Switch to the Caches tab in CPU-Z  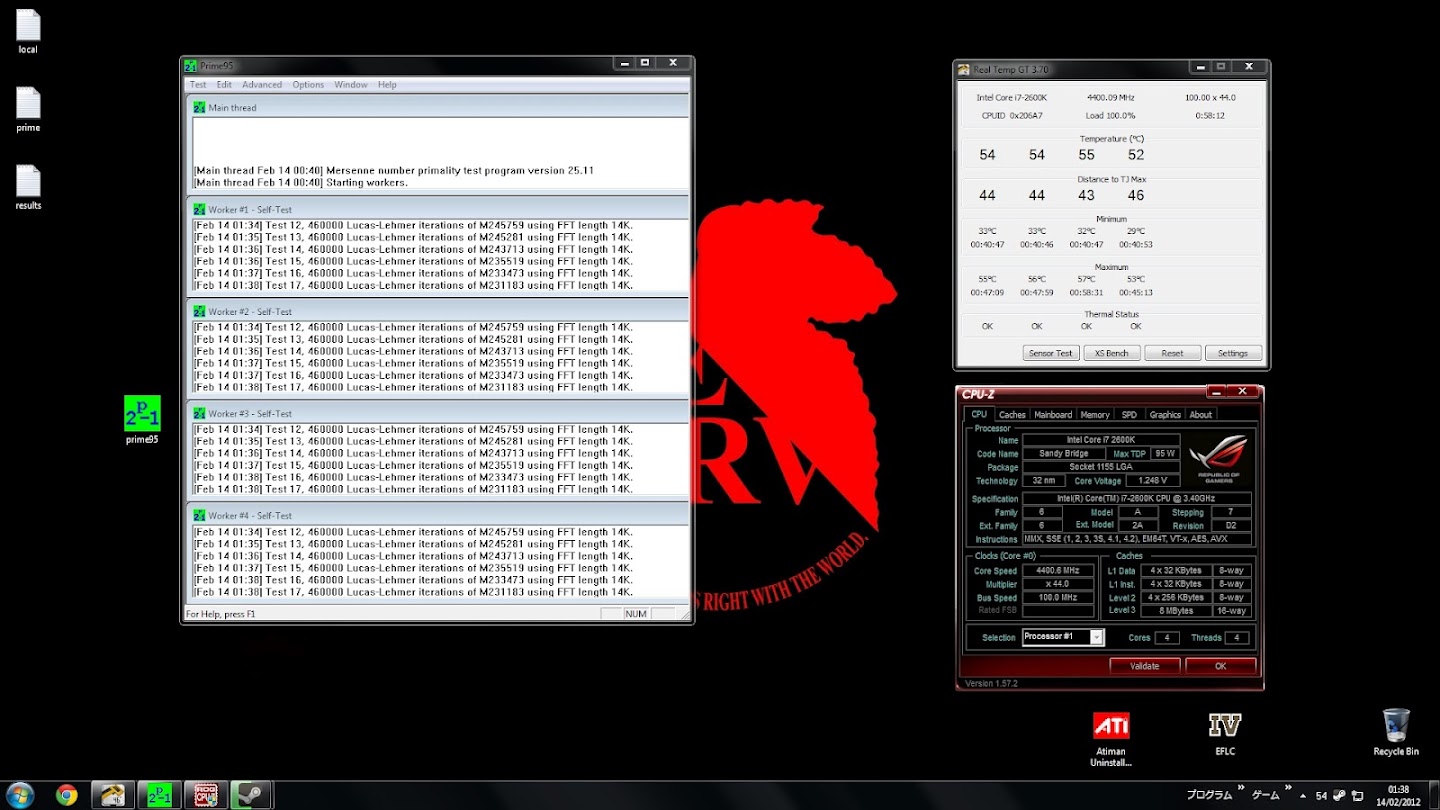1012,415
